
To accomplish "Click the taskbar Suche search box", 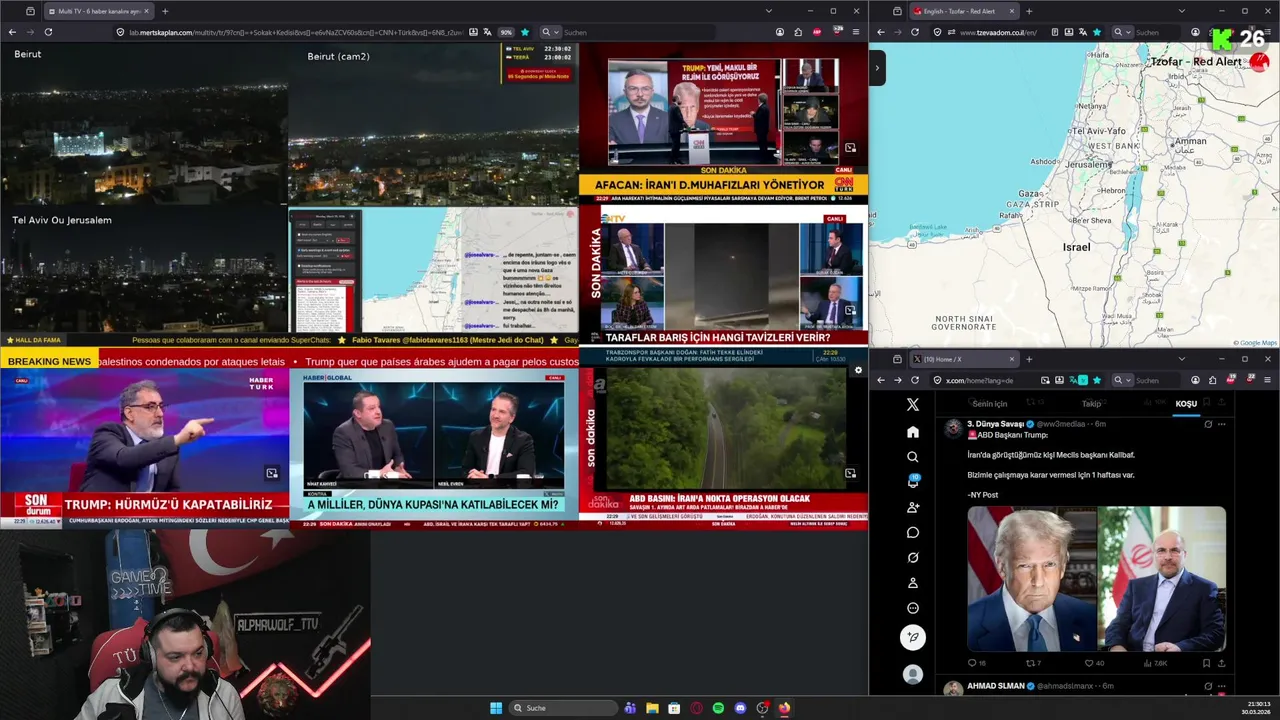I will pos(564,708).
